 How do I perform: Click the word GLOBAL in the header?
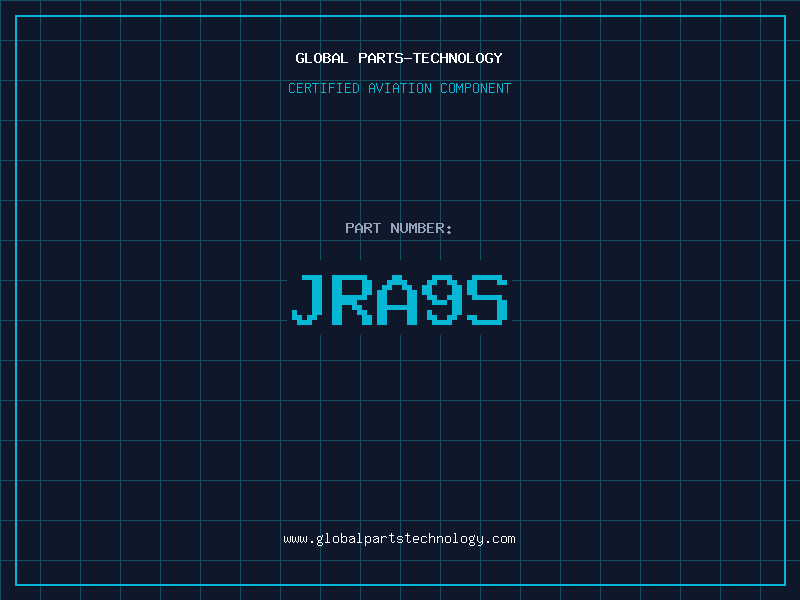click(322, 58)
